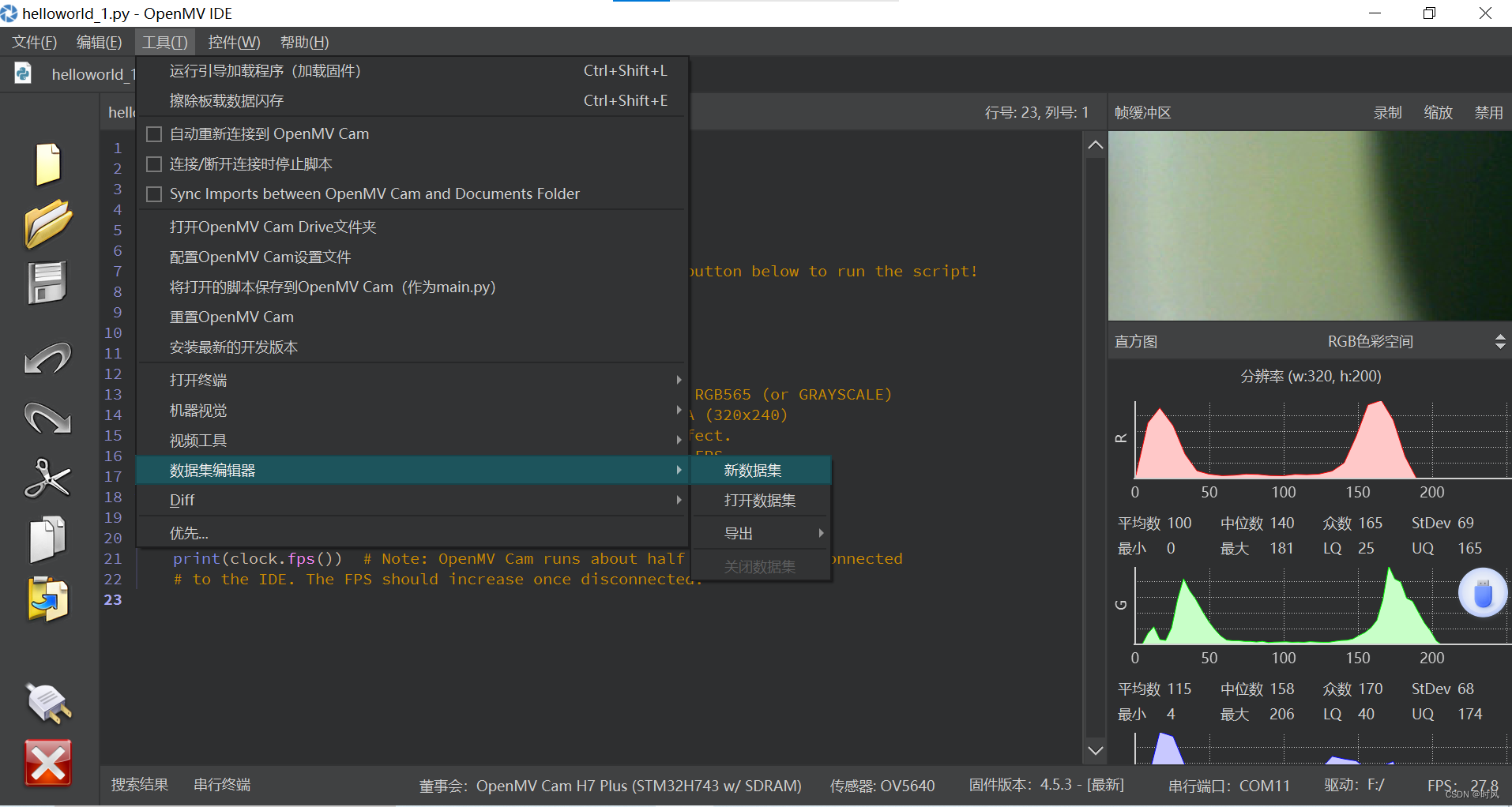The image size is (1512, 807).
Task: Copy using the duplicate pages icon
Action: point(47,539)
